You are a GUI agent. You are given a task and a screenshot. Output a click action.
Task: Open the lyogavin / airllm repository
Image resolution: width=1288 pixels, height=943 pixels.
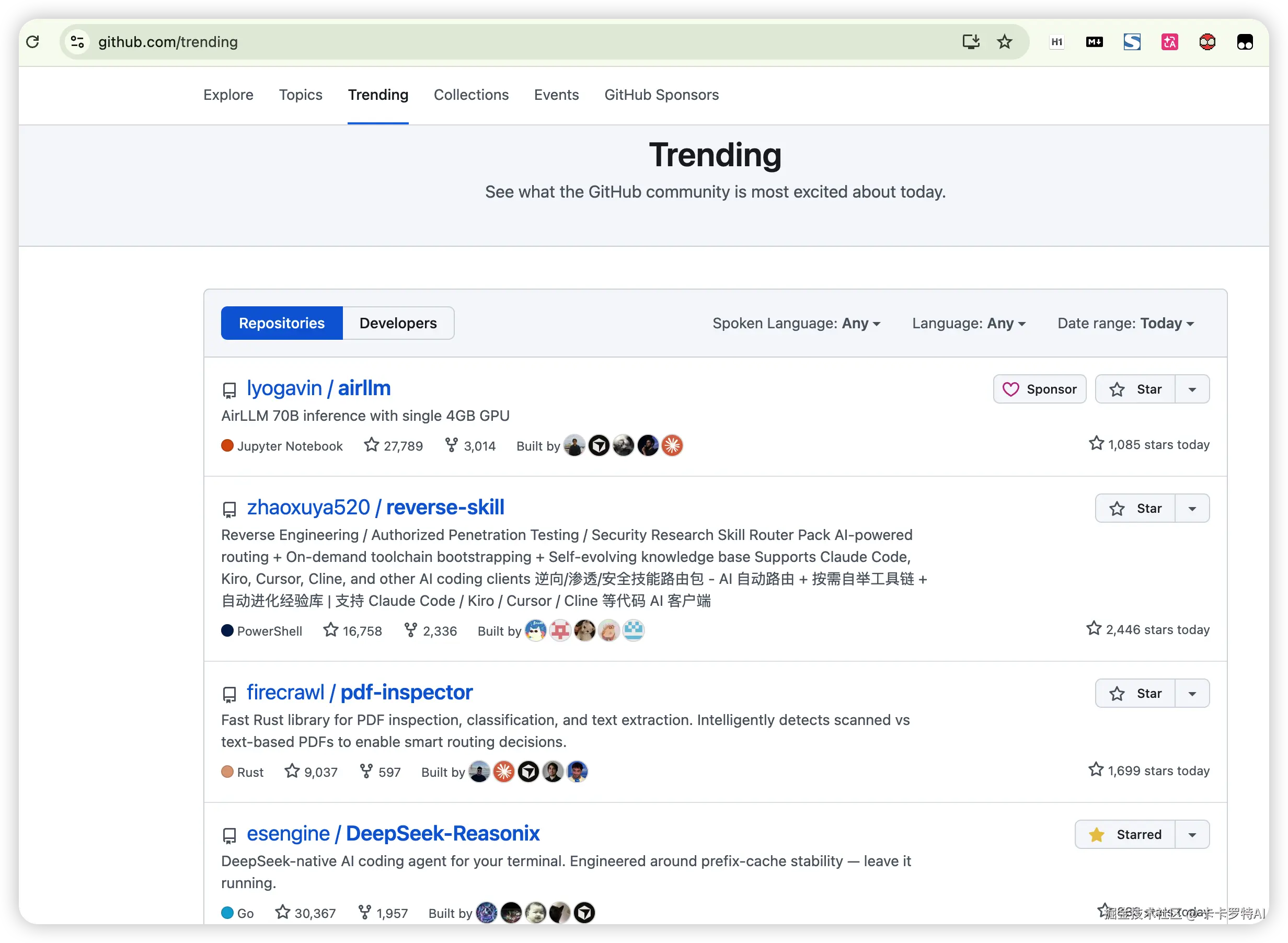[x=319, y=388]
